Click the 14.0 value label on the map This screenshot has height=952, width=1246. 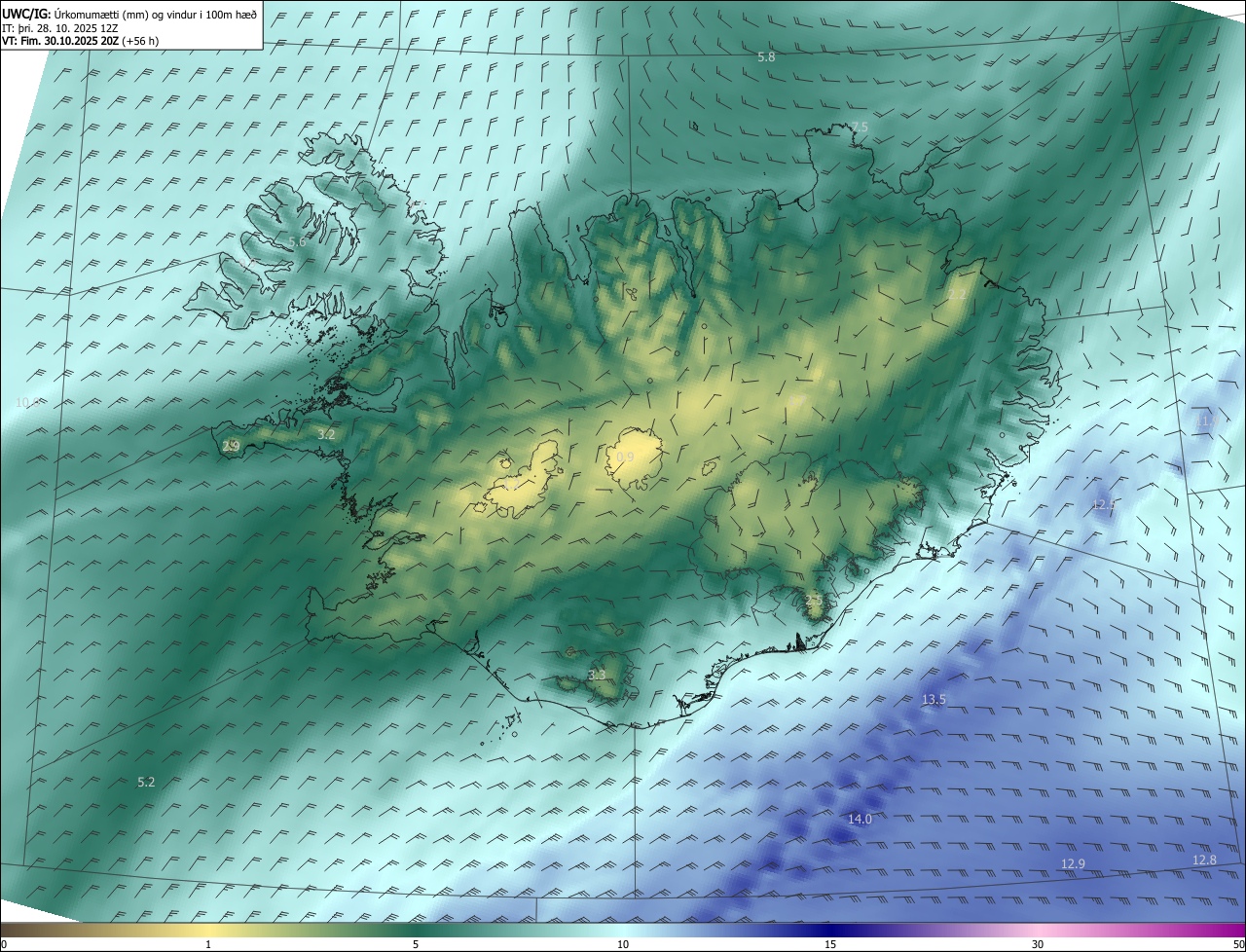[860, 819]
